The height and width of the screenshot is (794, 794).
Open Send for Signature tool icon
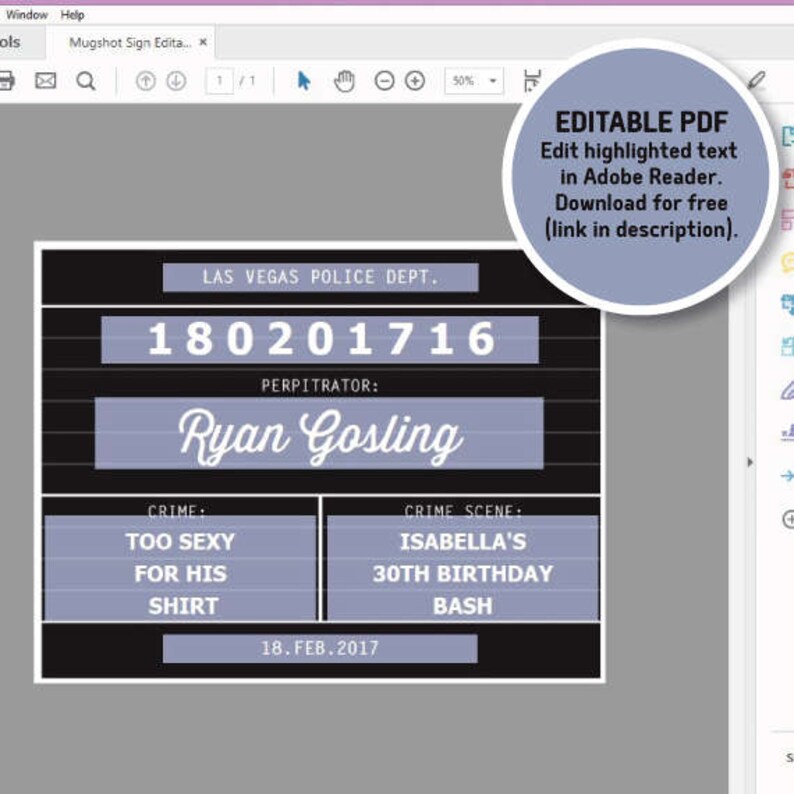click(788, 432)
